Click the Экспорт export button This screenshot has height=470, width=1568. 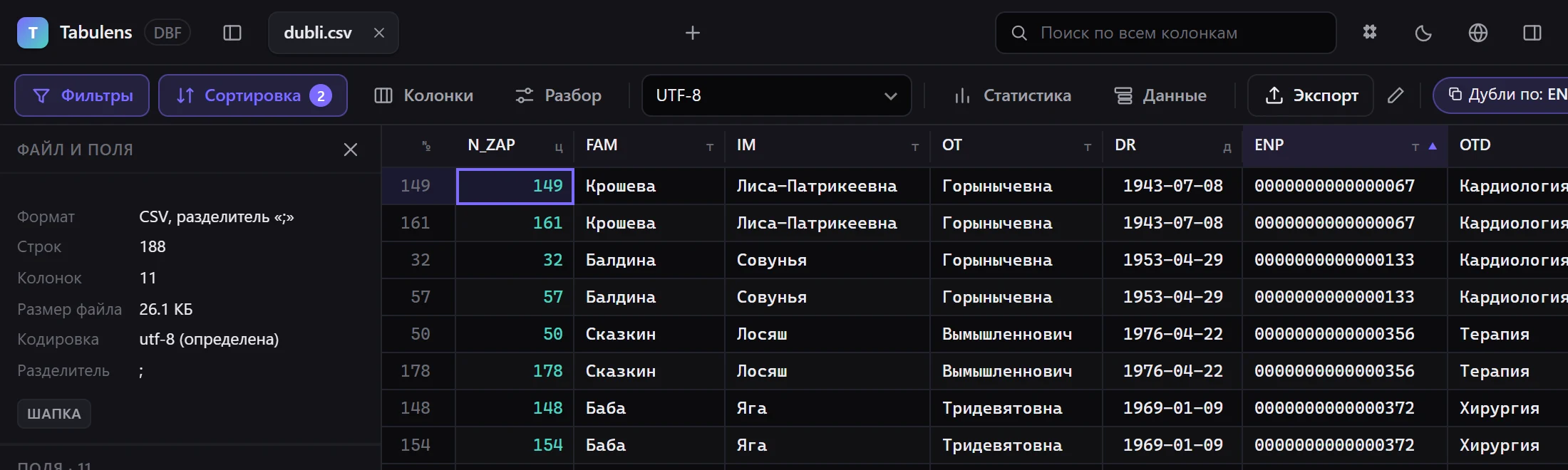pyautogui.click(x=1311, y=95)
